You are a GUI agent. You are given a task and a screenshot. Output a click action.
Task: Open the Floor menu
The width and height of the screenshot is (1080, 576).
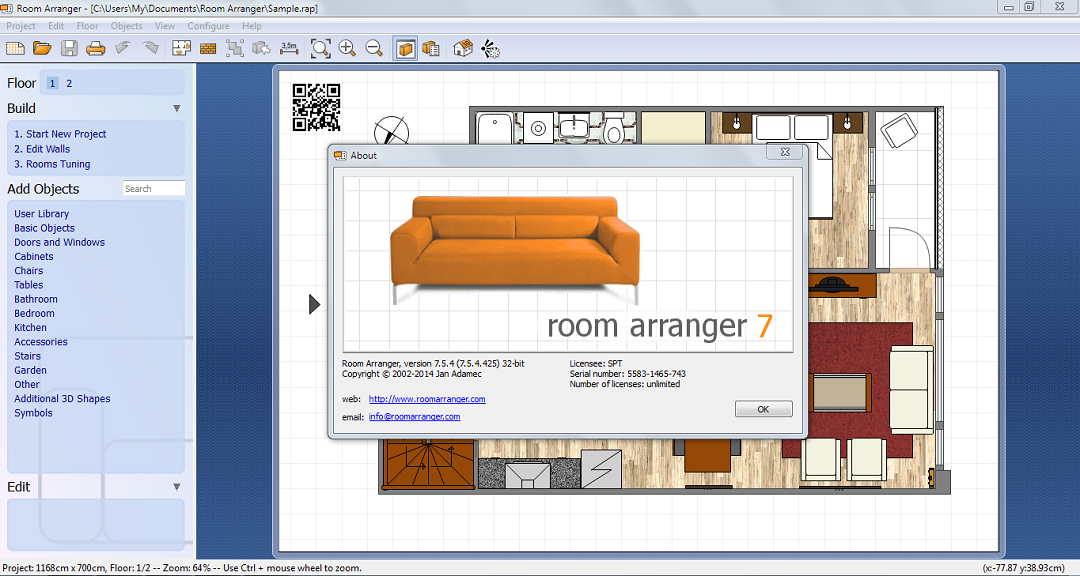click(87, 25)
